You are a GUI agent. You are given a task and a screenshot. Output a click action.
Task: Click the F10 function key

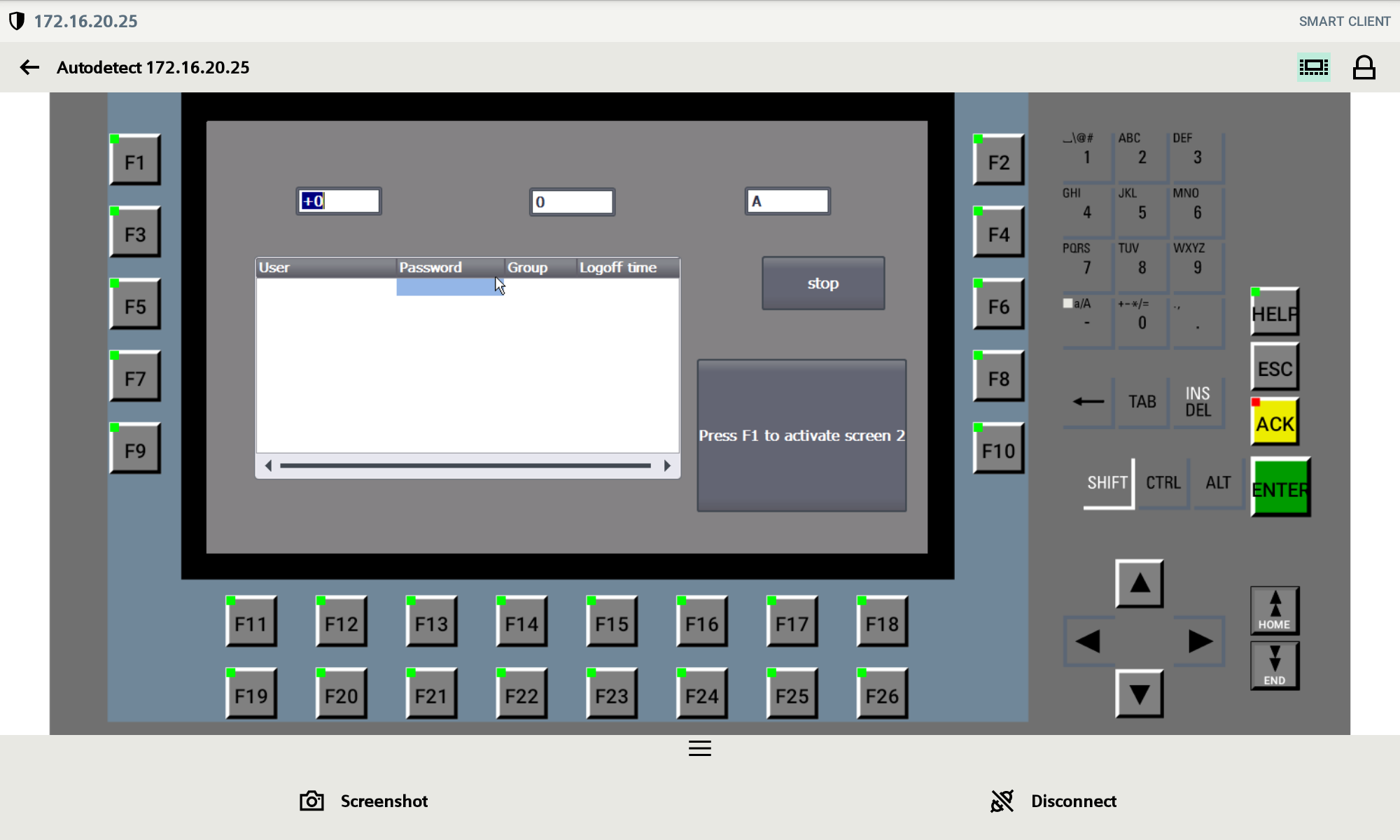coord(998,449)
